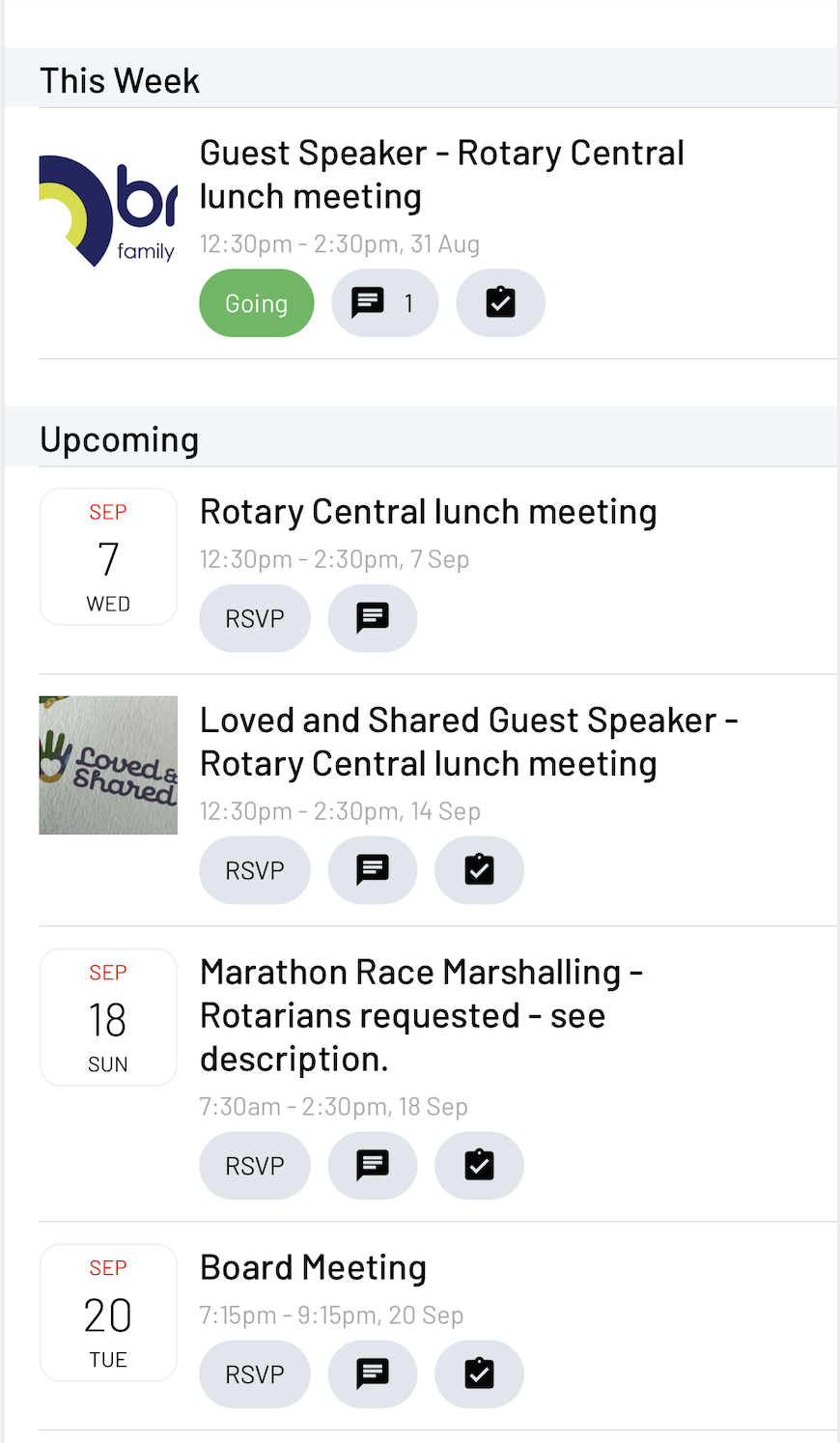Open checklist icon for Board Meeting
Screen dimensions: 840x1443
pyautogui.click(x=479, y=1374)
